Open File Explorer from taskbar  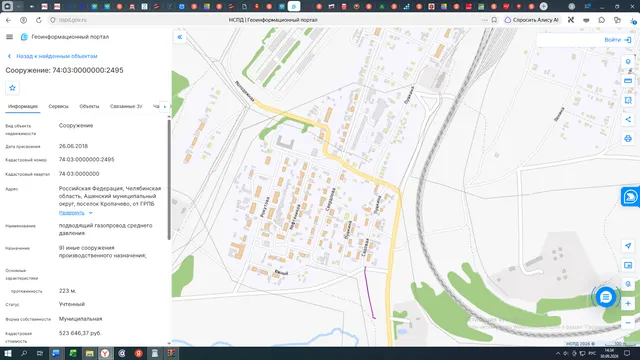[x=89, y=353]
